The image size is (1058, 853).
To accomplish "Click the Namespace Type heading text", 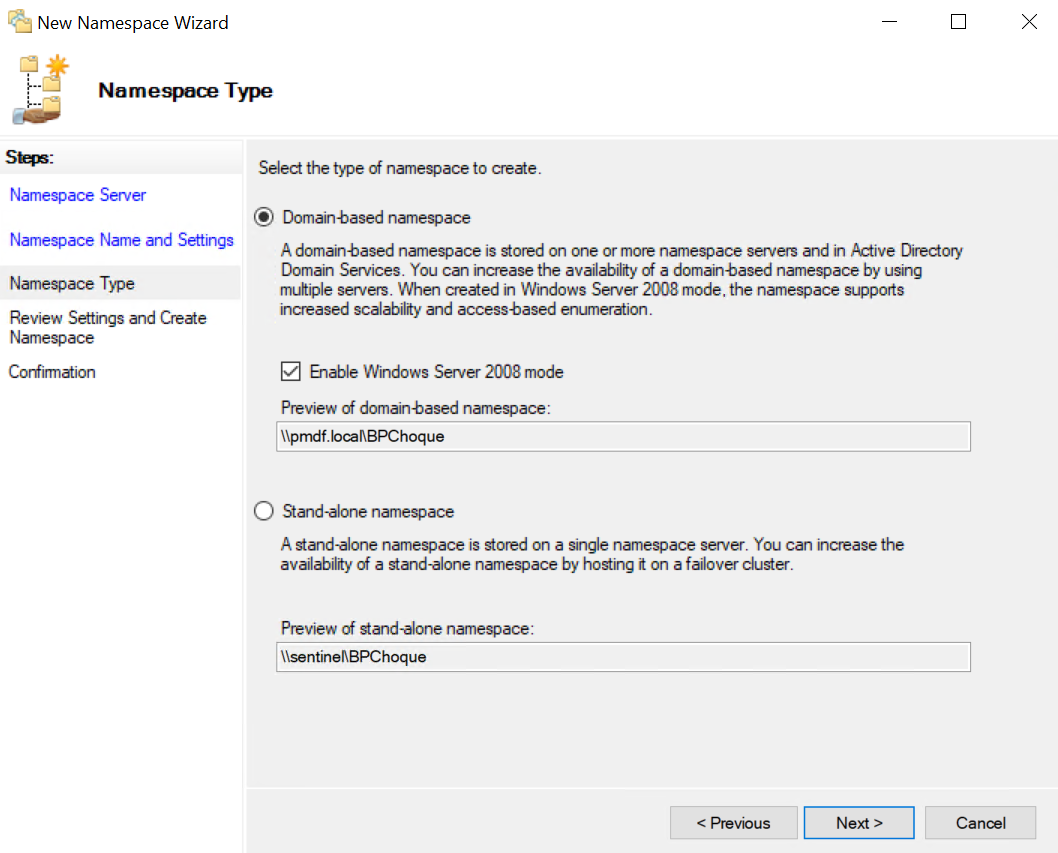I will pos(185,91).
